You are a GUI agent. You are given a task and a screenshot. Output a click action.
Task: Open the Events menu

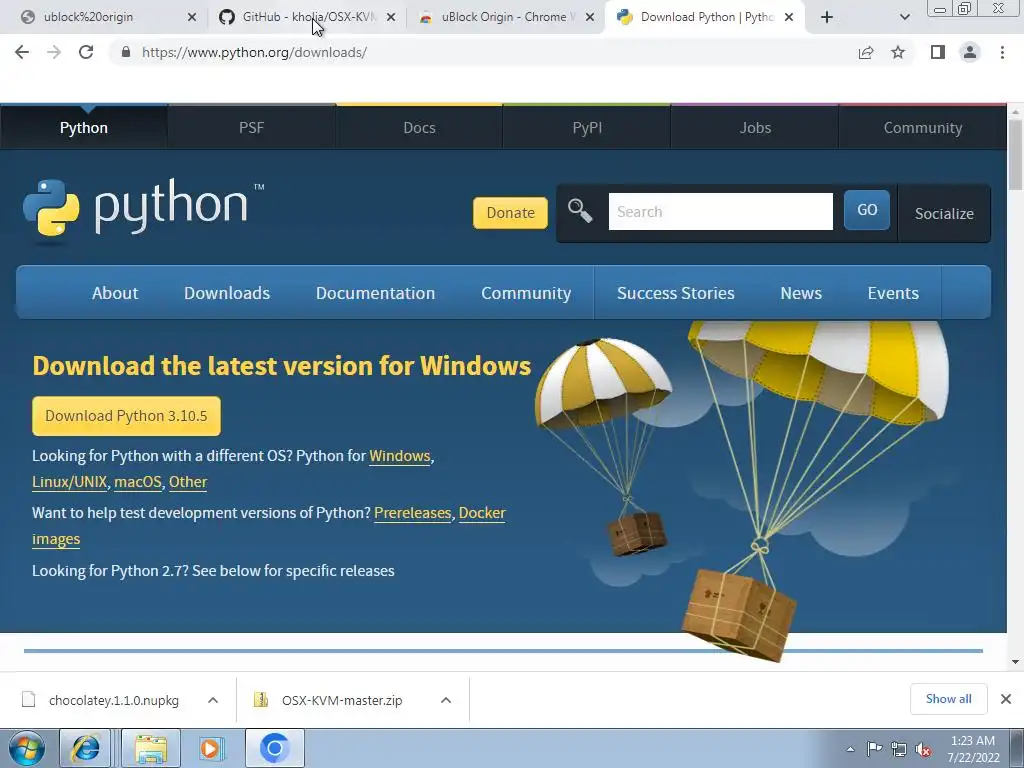[893, 293]
